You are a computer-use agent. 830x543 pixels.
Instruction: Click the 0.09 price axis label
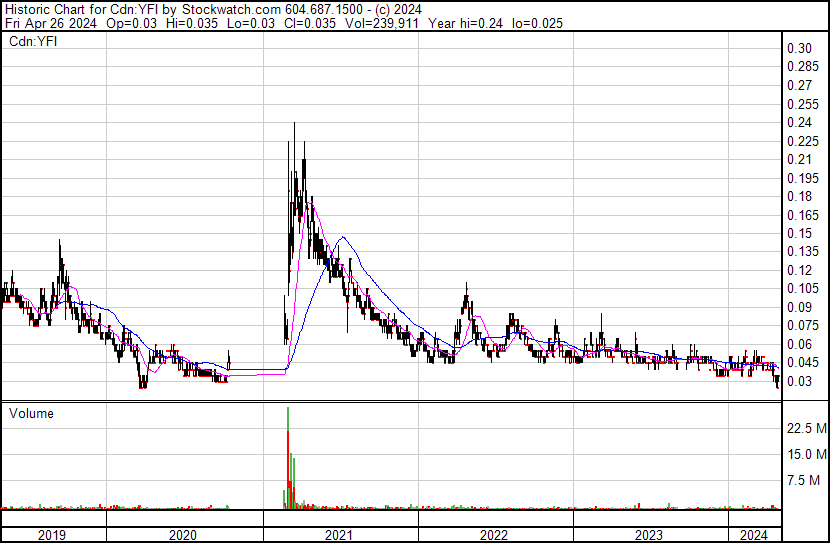(799, 307)
